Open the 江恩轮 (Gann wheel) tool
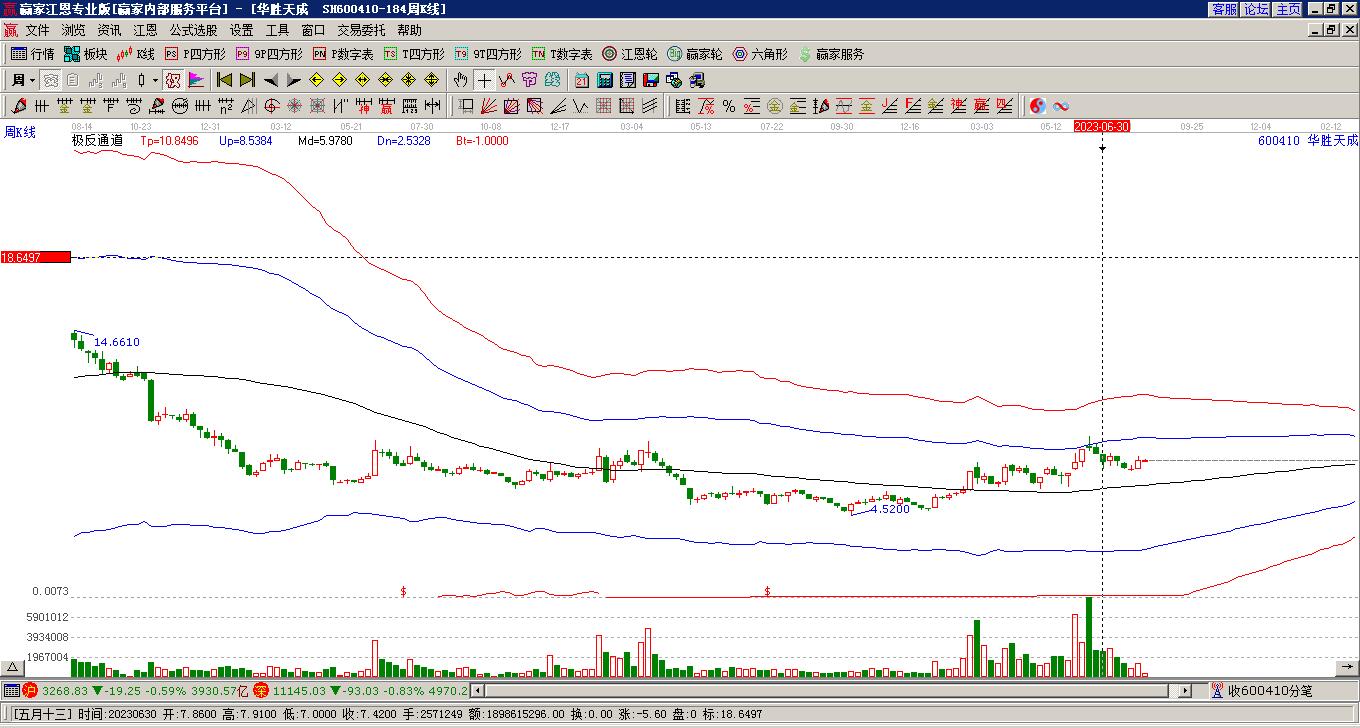1360x728 pixels. pyautogui.click(x=629, y=54)
